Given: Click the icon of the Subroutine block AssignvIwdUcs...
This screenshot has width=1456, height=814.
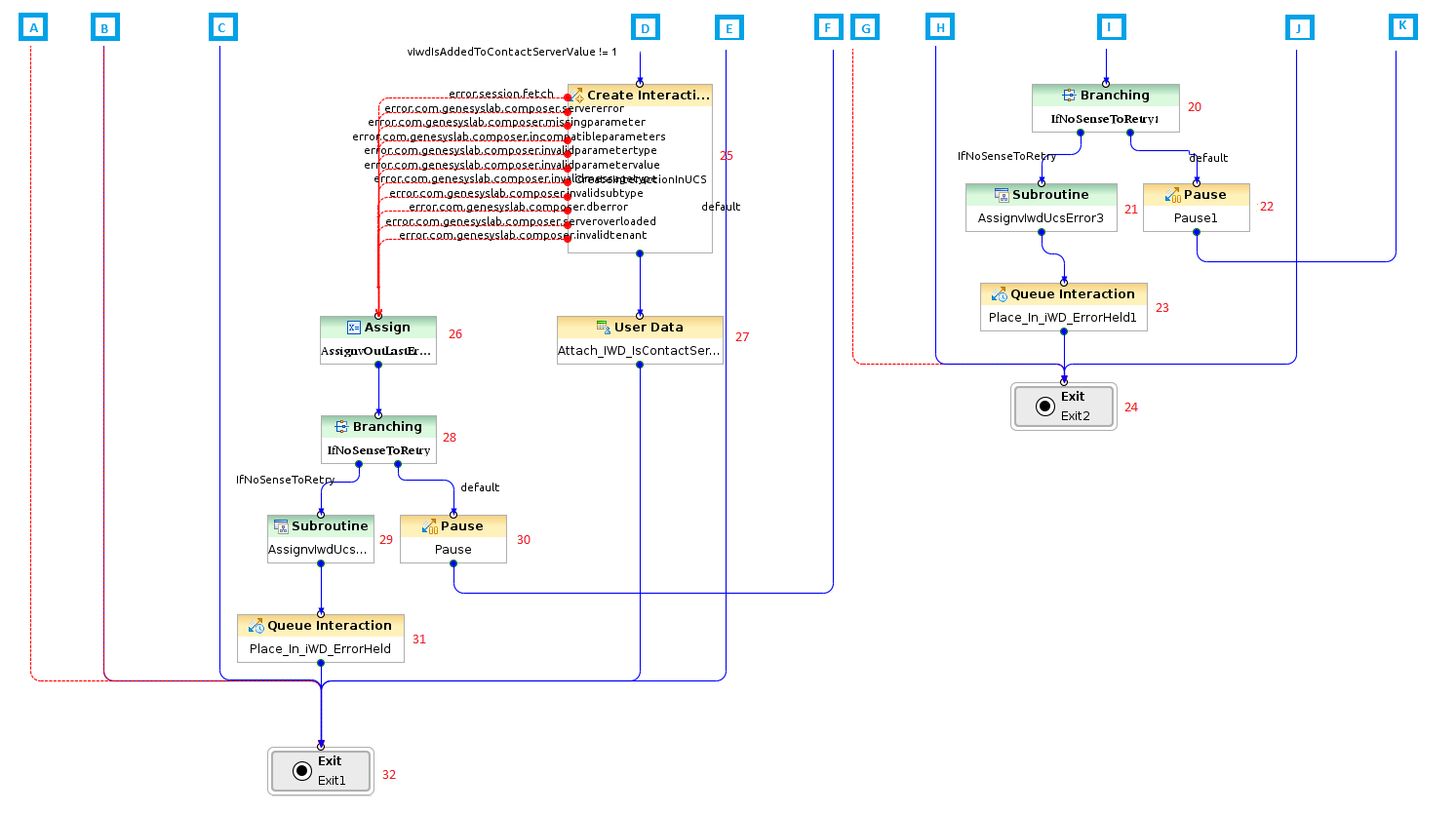Looking at the screenshot, I should [x=281, y=526].
